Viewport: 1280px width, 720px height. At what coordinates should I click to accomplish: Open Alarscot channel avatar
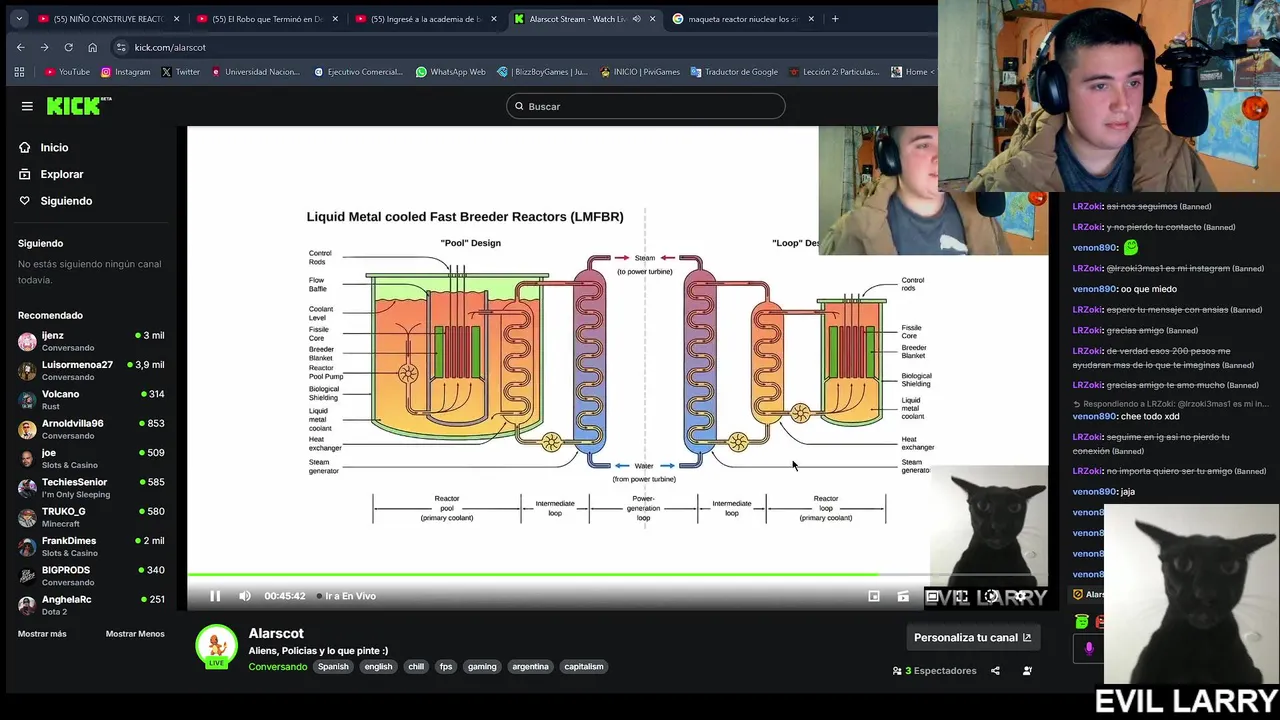pyautogui.click(x=216, y=646)
